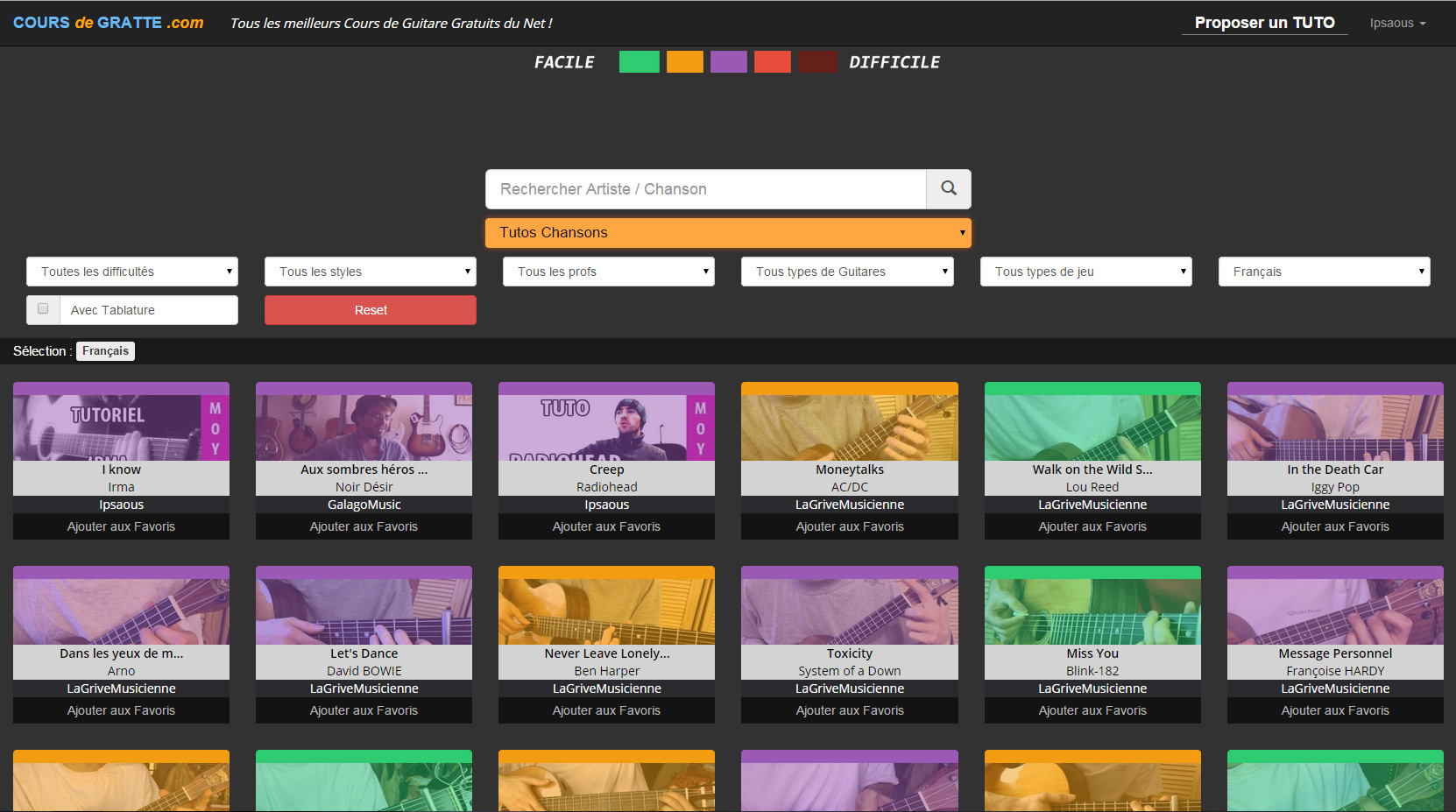Add Toxicity to favorites

point(850,710)
